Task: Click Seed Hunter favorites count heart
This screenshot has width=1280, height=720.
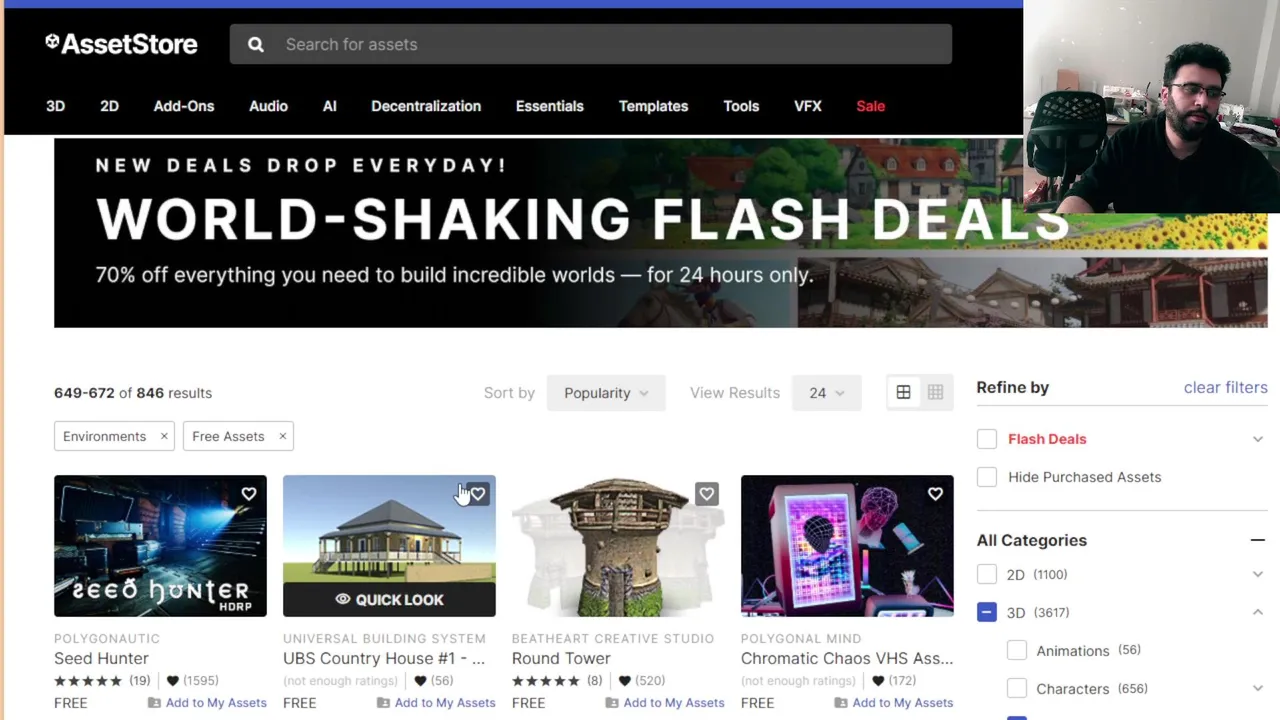Action: (172, 681)
